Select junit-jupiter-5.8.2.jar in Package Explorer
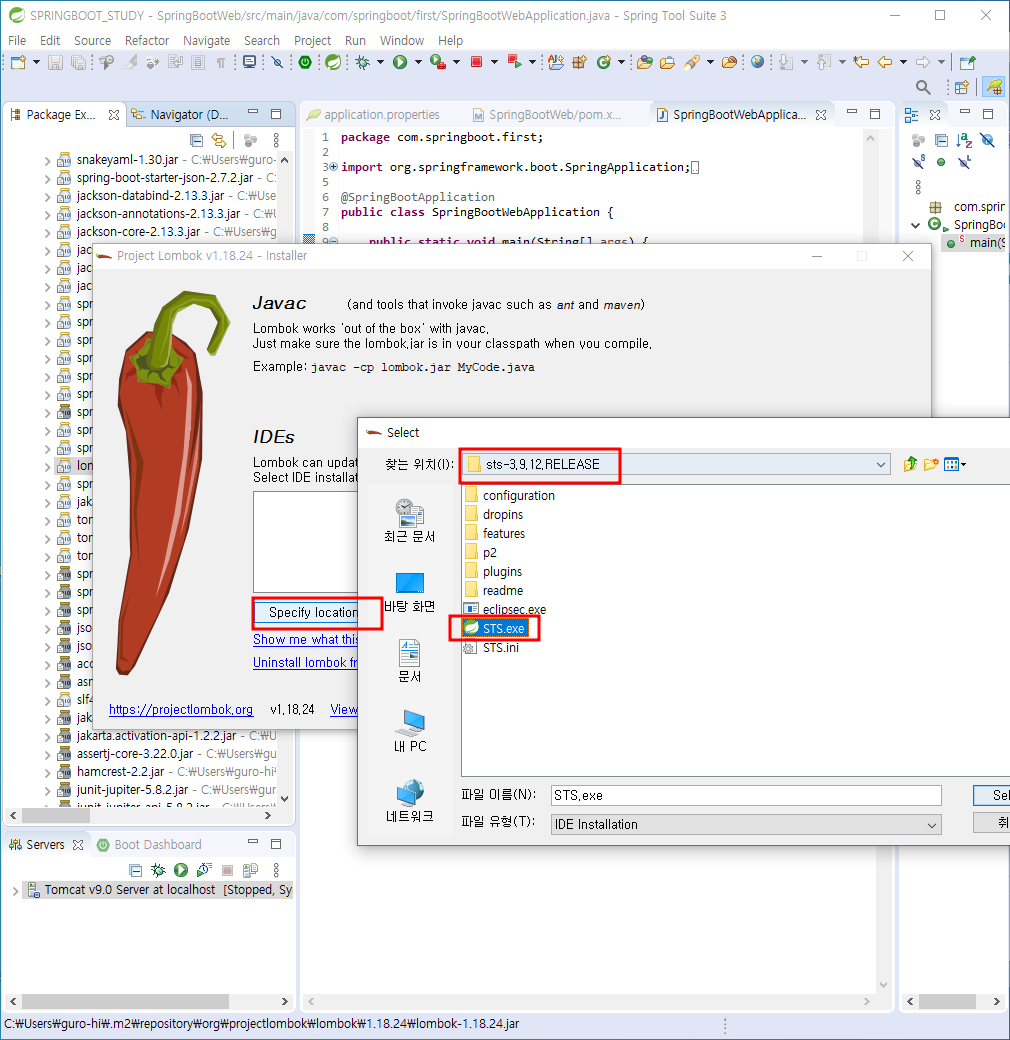Viewport: 1010px width, 1040px height. coord(166,790)
